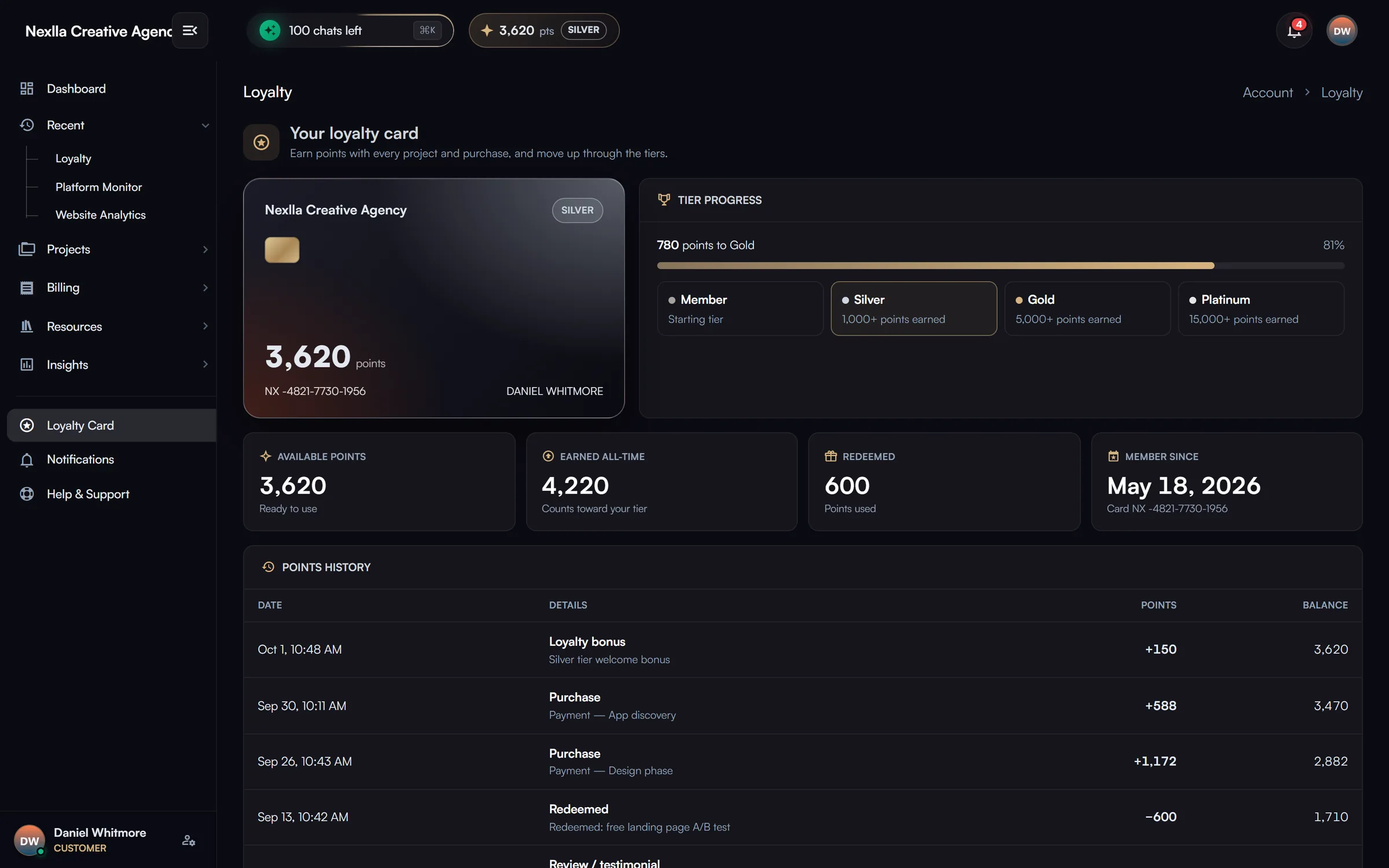This screenshot has height=868, width=1389.
Task: Expand the Projects submenu chevron
Action: tap(205, 249)
